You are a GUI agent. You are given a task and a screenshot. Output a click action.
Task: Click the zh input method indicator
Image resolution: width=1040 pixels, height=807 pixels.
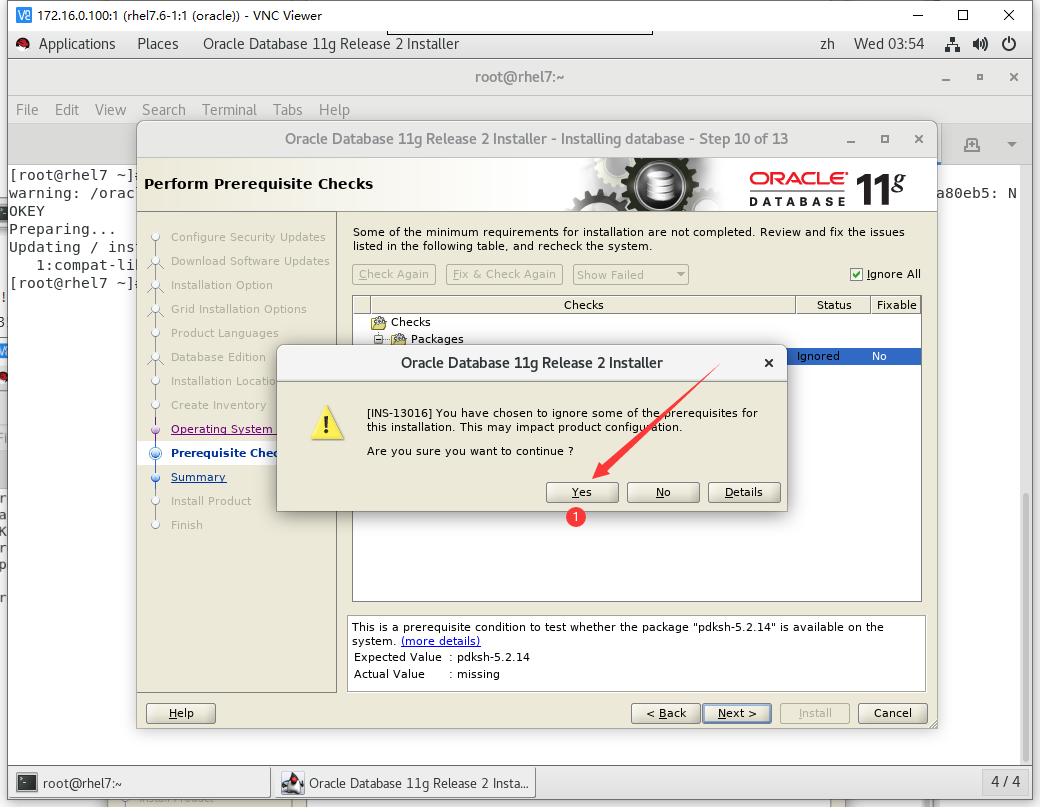[827, 44]
